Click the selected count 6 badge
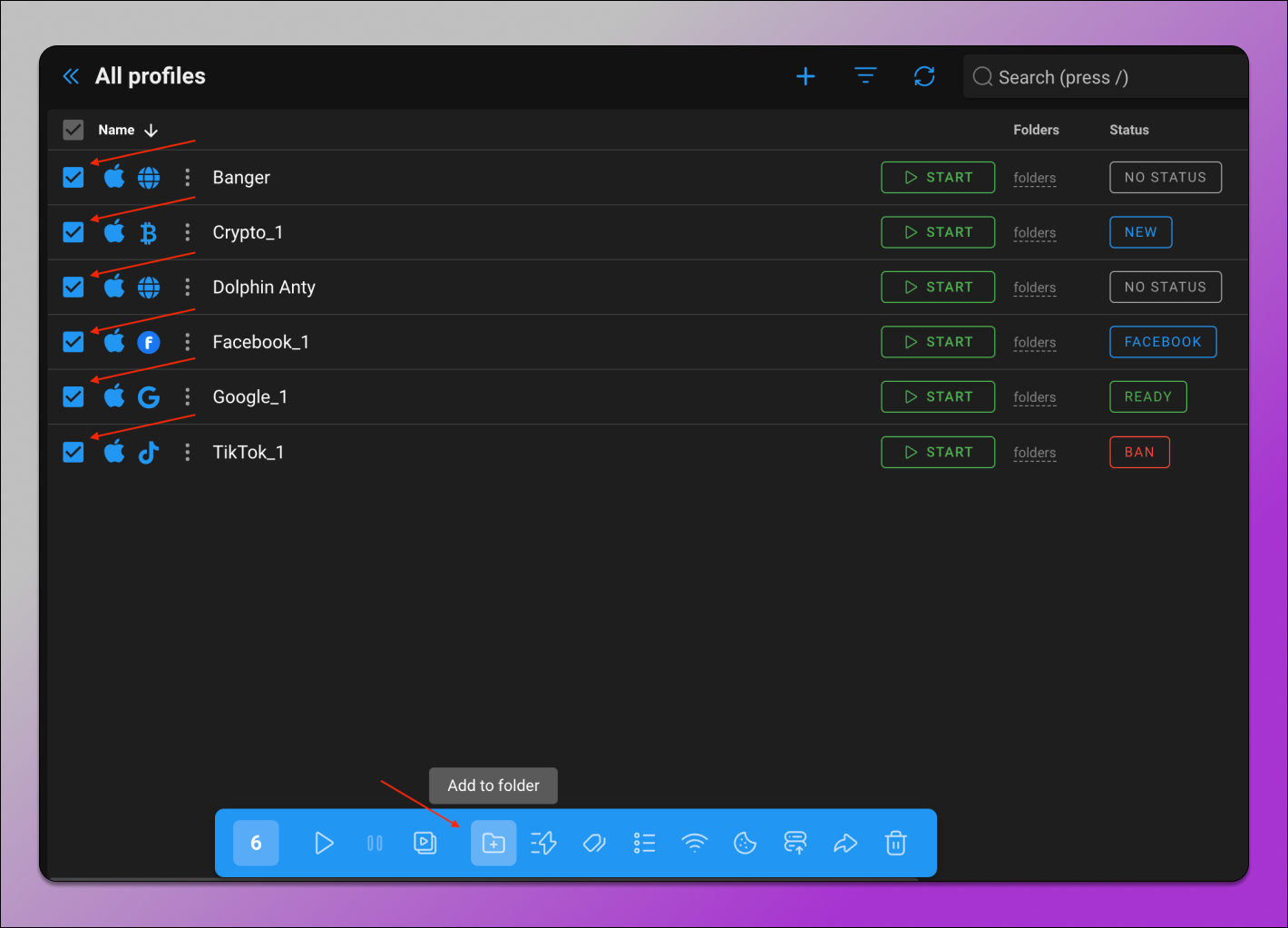 coord(256,843)
